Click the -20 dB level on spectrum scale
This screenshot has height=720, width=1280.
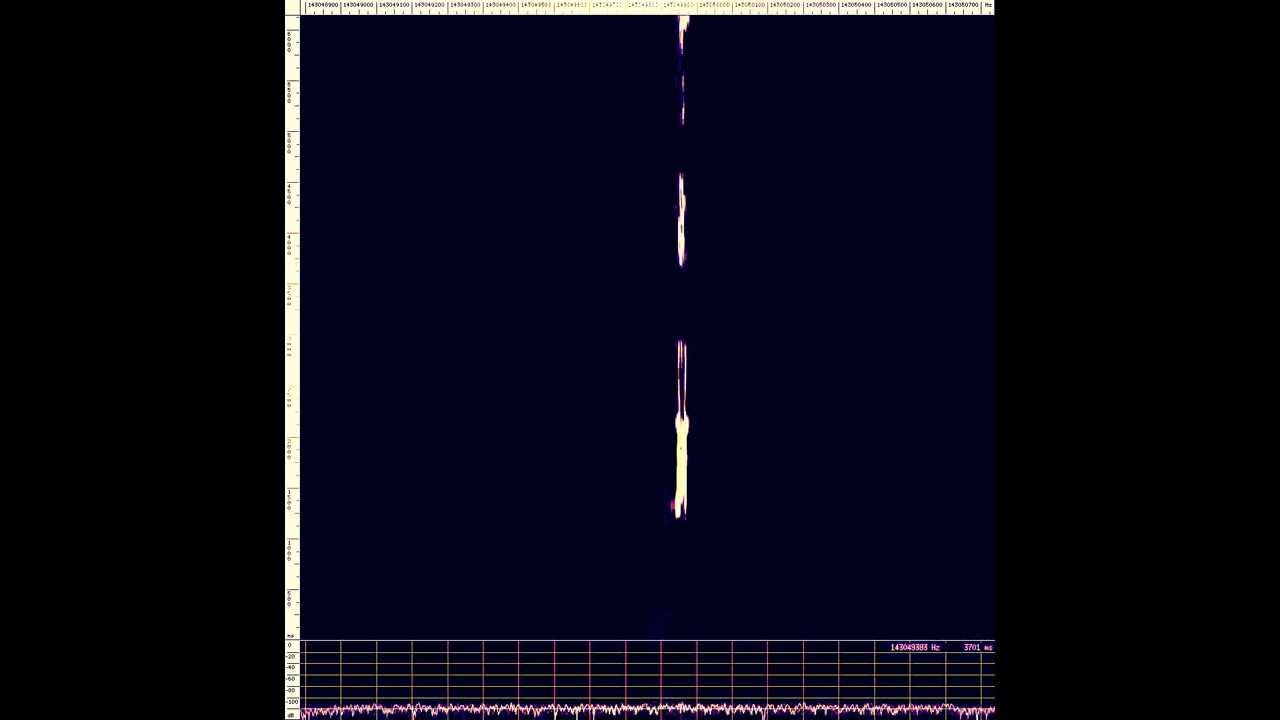click(291, 657)
